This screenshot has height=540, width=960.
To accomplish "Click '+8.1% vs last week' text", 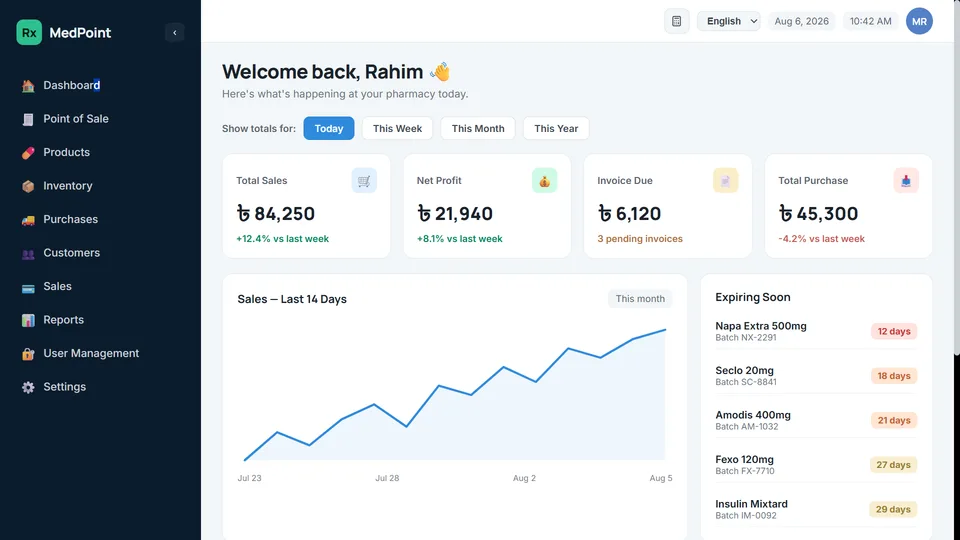I will pyautogui.click(x=459, y=239).
